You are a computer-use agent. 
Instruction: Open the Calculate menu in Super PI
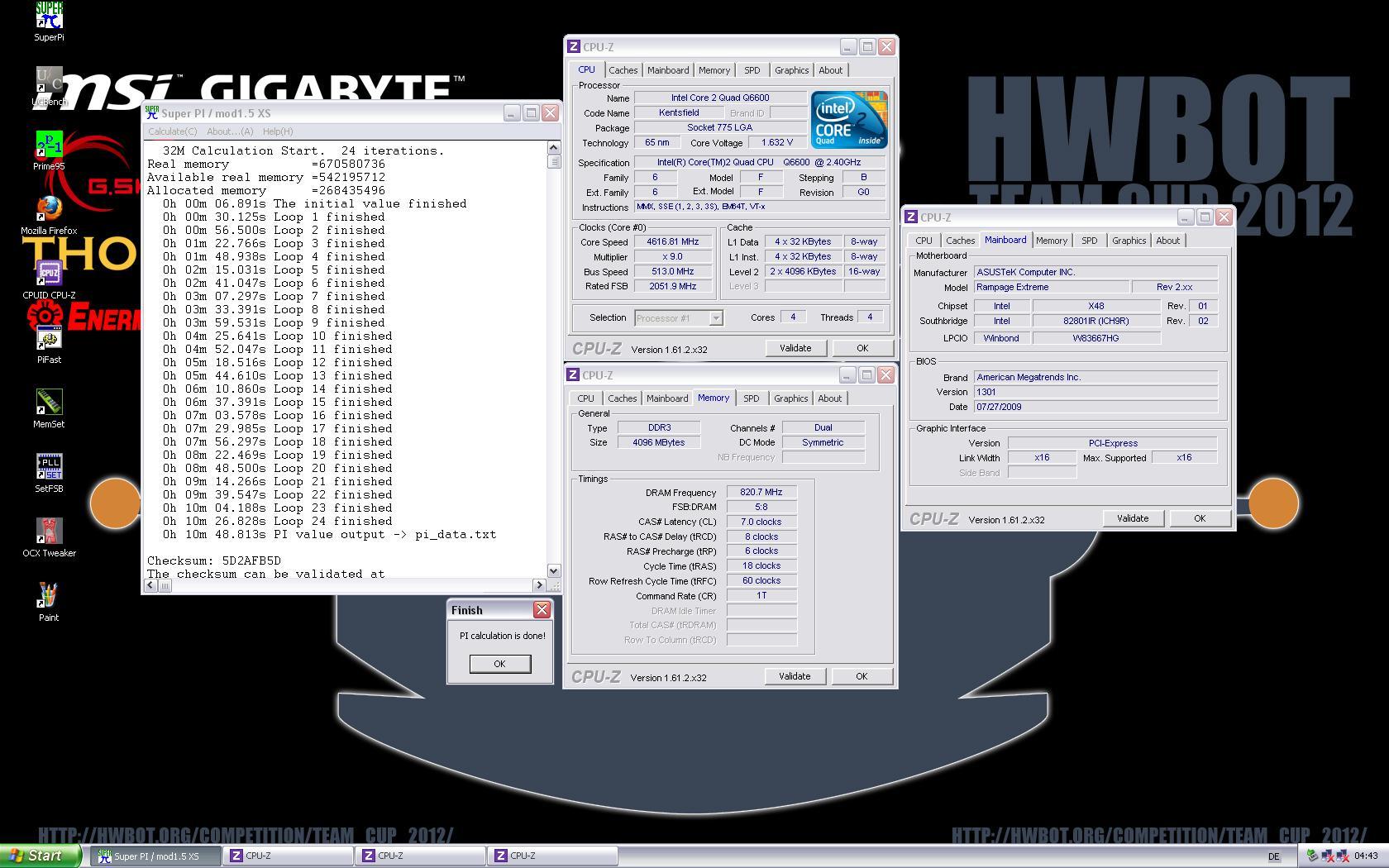172,131
